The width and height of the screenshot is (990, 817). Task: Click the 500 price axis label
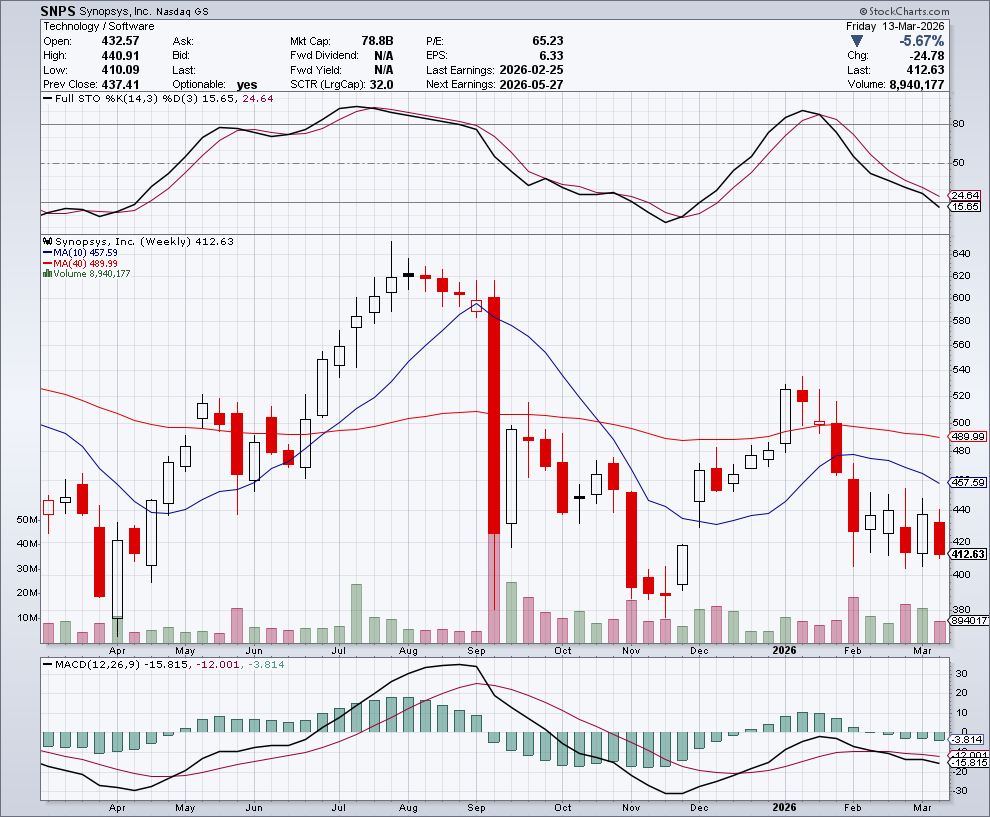(961, 422)
